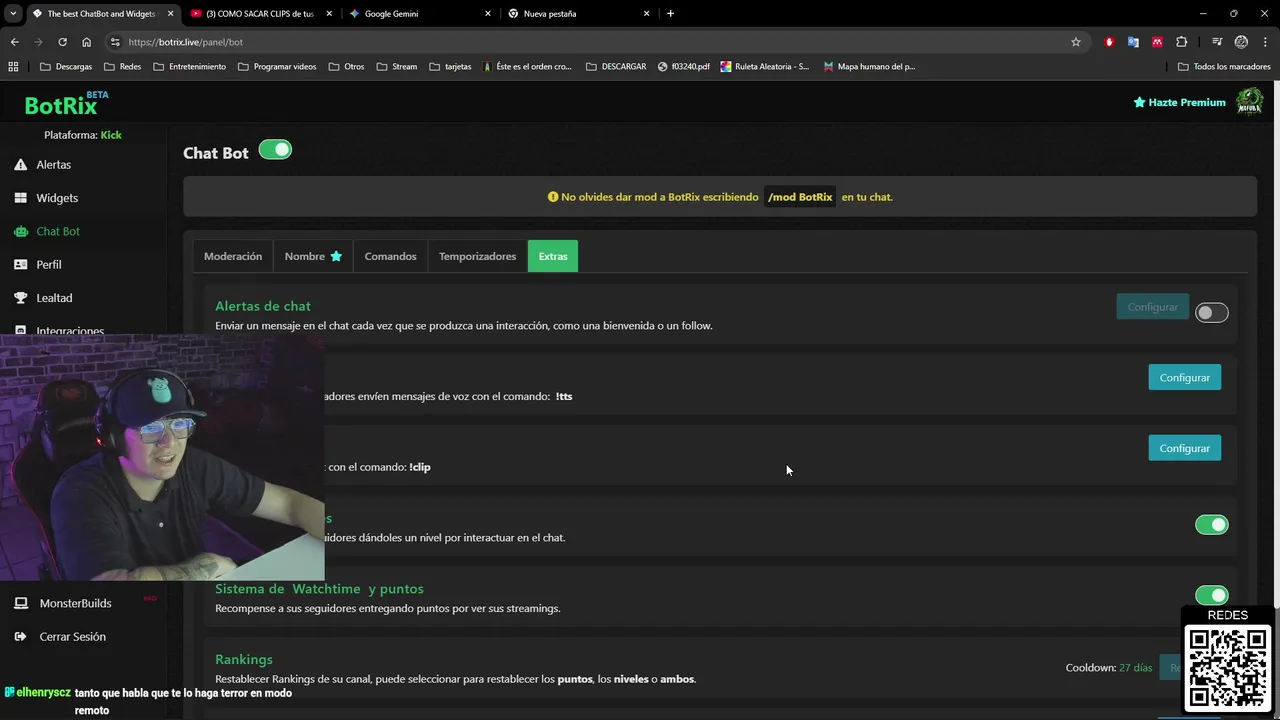Click the Rankings section title
The image size is (1280, 720).
(x=244, y=659)
